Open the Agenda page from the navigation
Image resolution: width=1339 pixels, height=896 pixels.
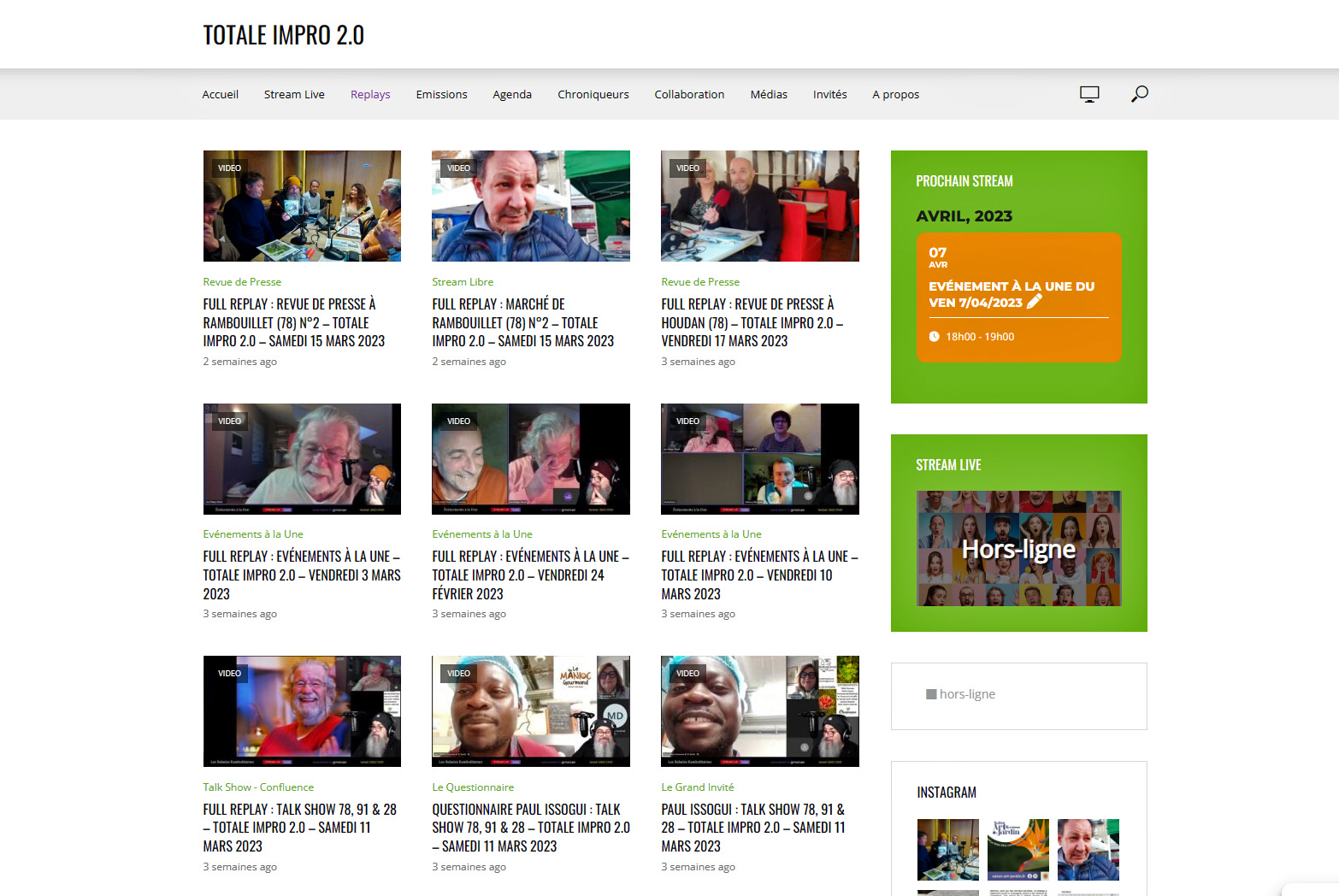[x=512, y=94]
